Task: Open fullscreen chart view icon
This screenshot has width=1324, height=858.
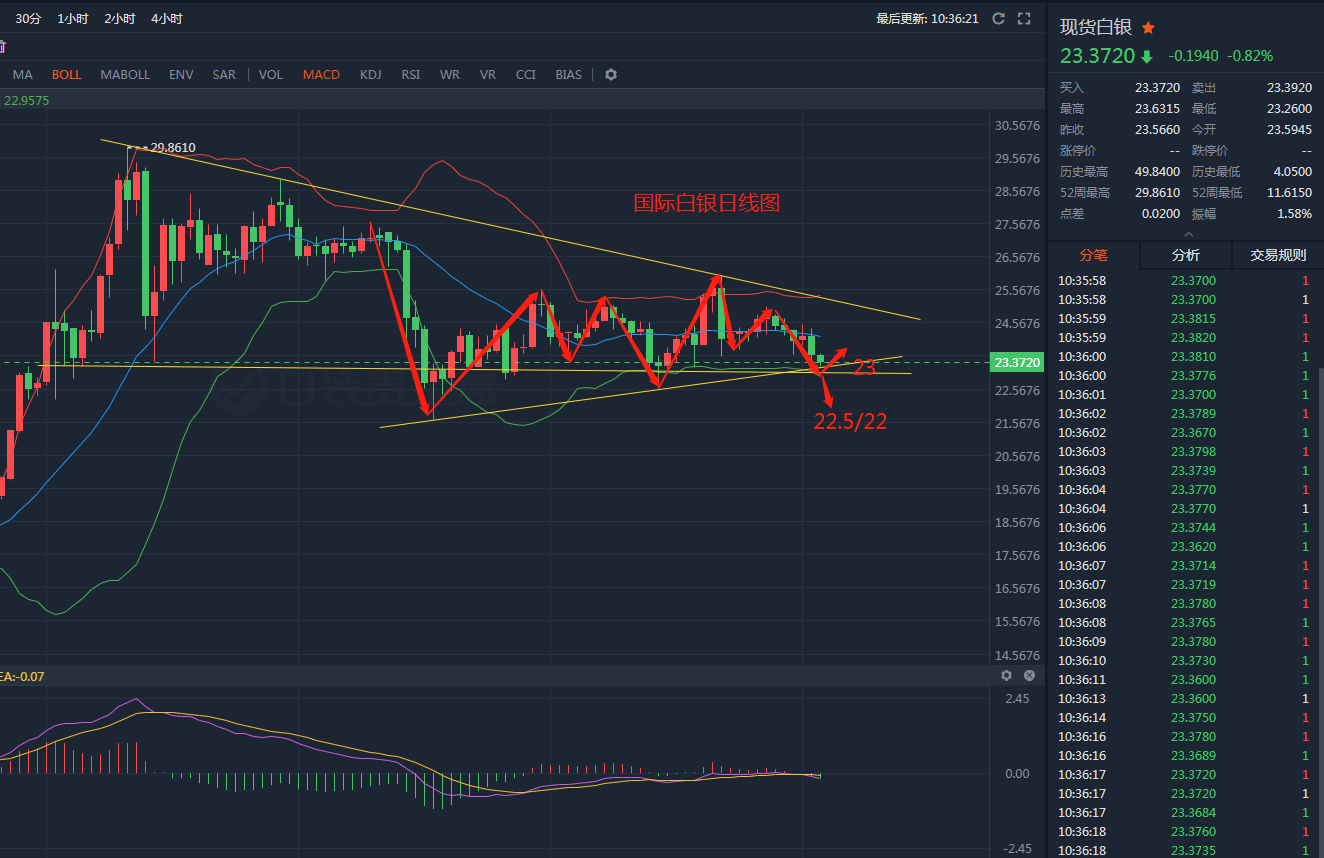Action: click(1023, 18)
